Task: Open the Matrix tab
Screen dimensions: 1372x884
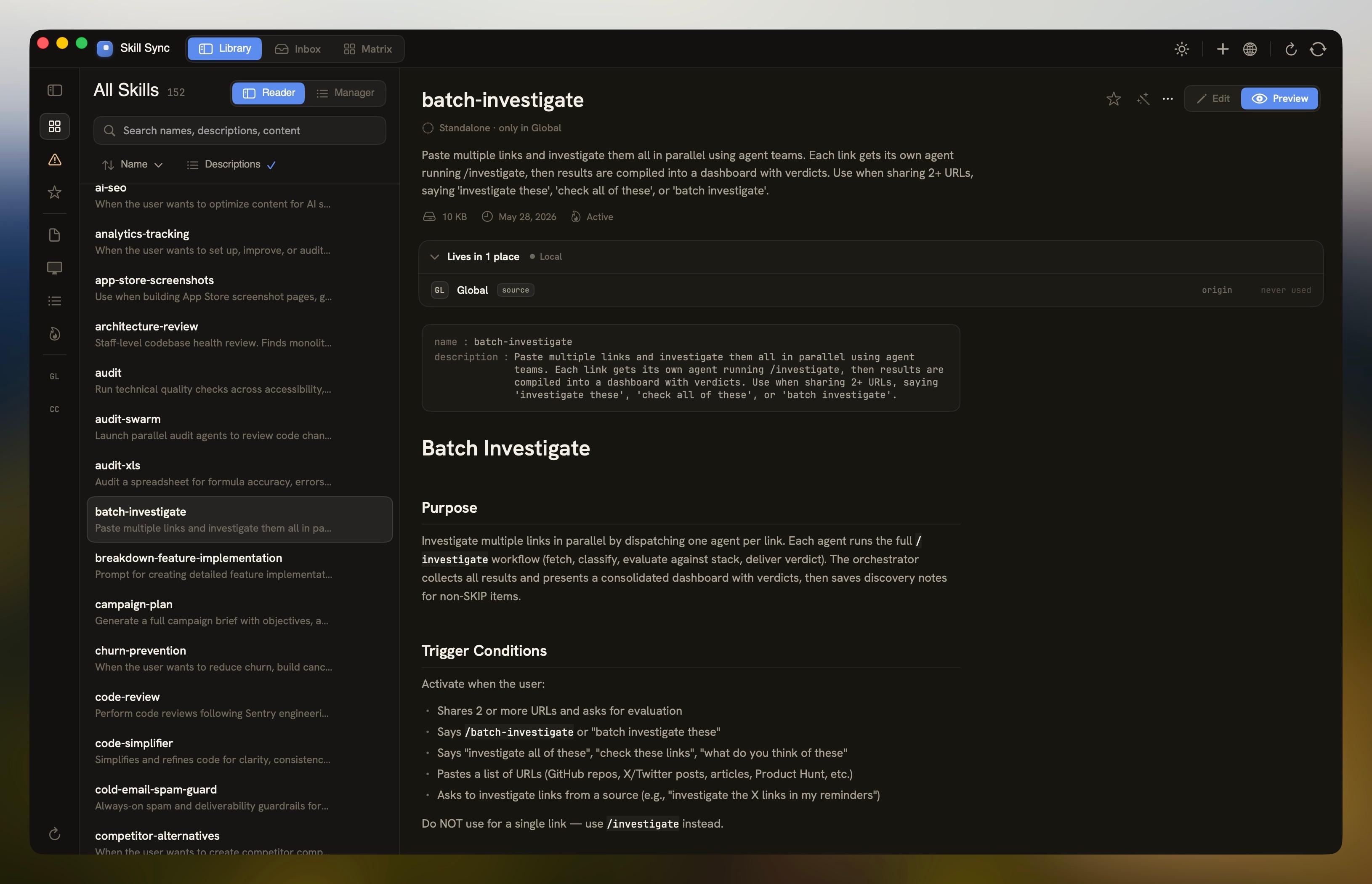Action: coord(368,49)
